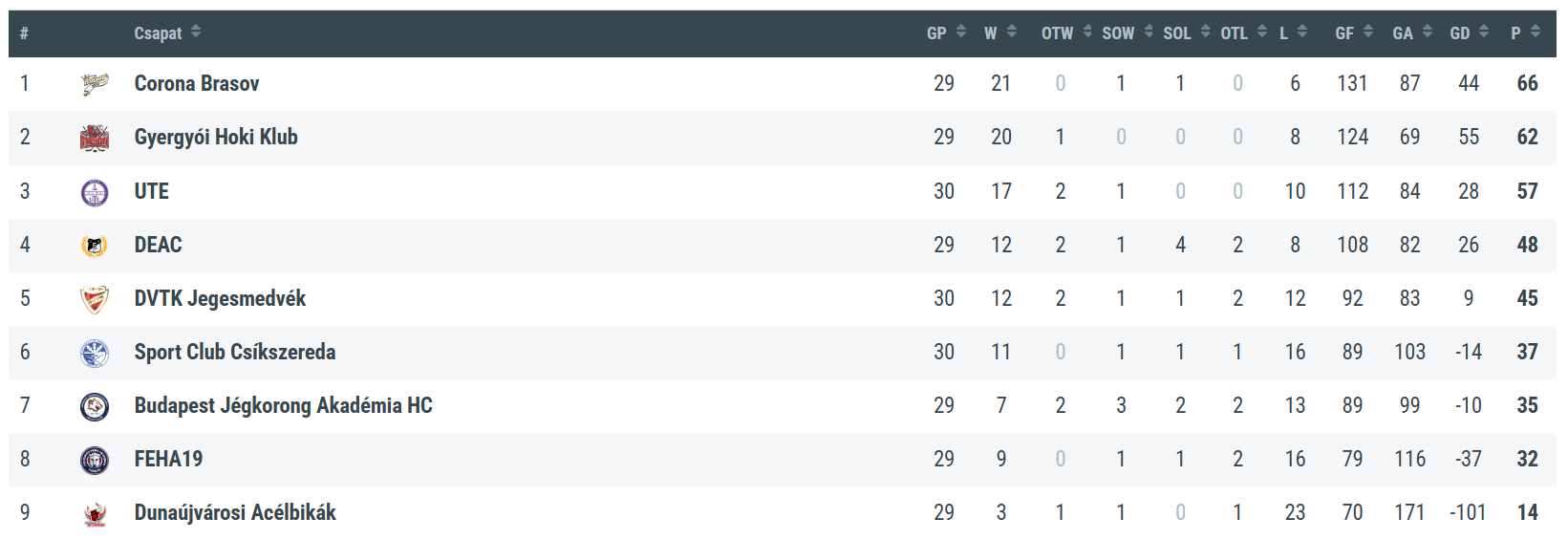Click the Gyergyói Hoki Klub logo

[x=95, y=138]
